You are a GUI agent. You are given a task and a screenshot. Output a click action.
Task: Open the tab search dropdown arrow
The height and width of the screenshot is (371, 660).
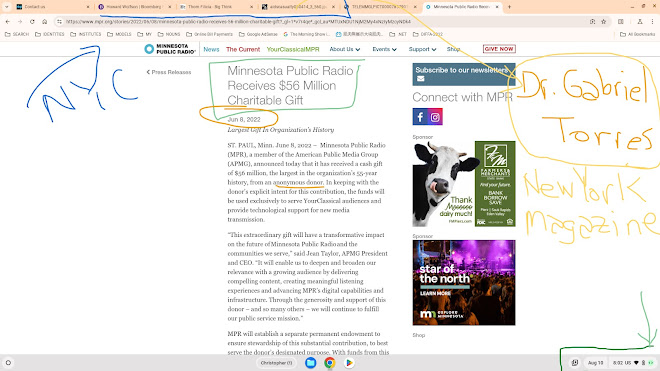pyautogui.click(x=7, y=7)
